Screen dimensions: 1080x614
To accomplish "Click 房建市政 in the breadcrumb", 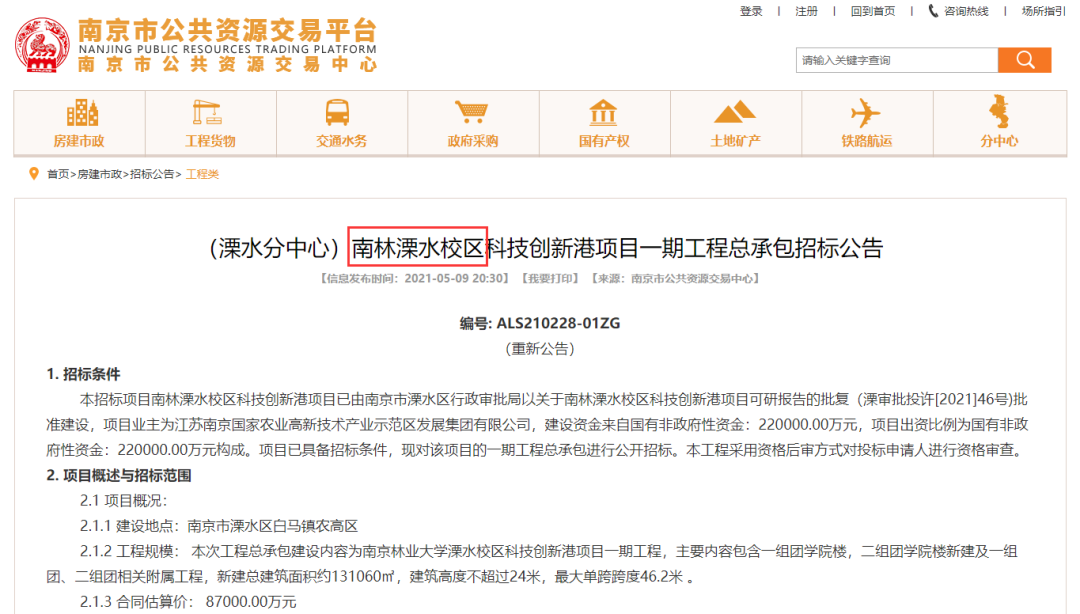I will click(x=99, y=174).
